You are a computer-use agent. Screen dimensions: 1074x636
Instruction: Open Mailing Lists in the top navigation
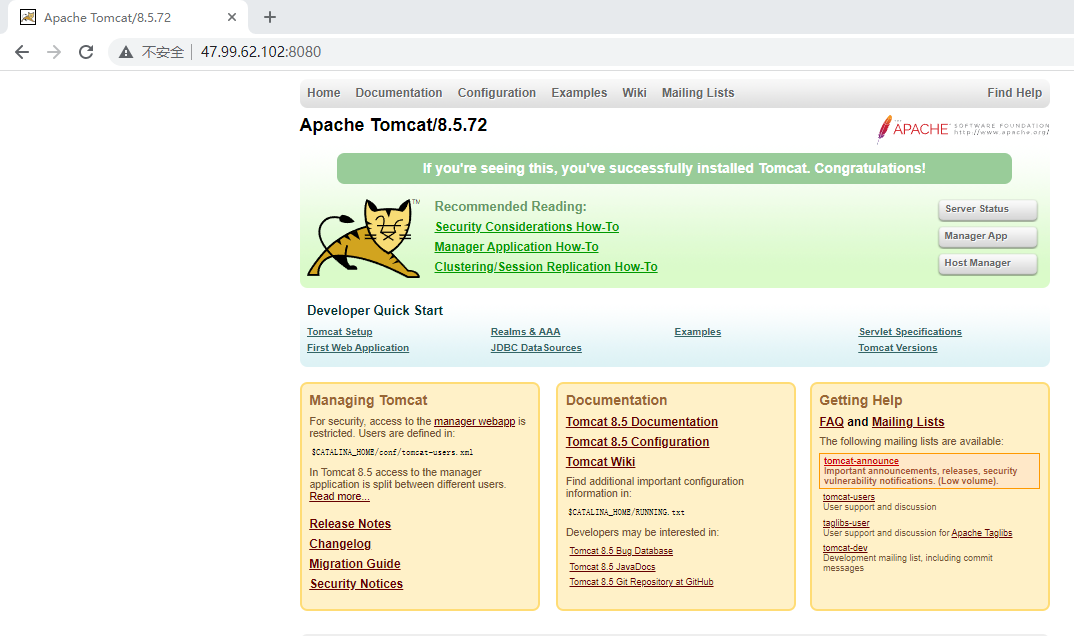(x=698, y=92)
